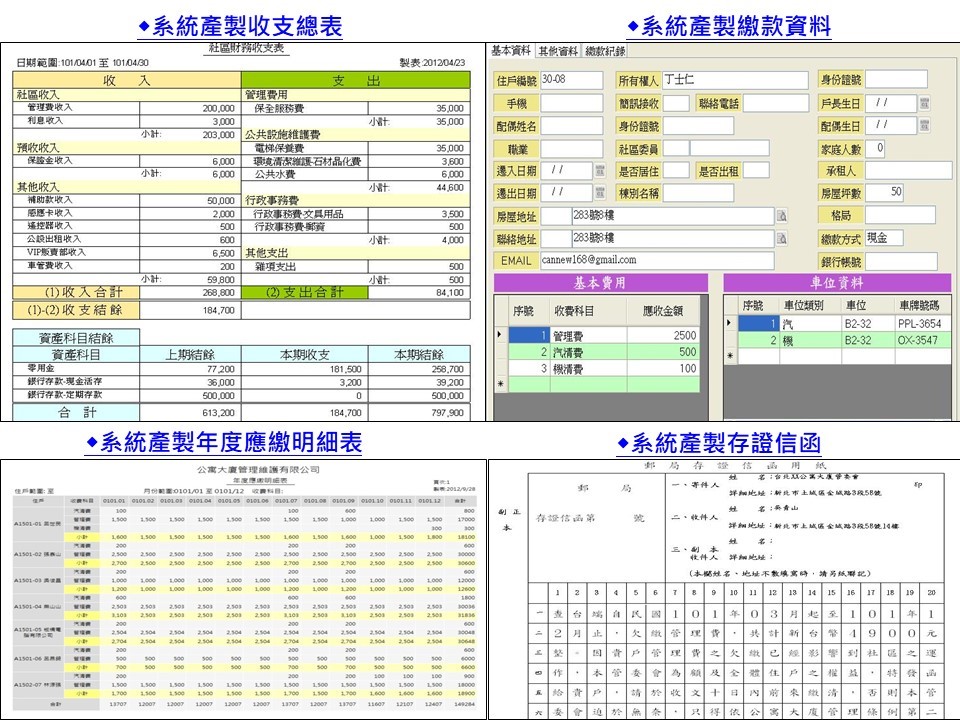This screenshot has width=960, height=720.
Task: Click the license plate cell OX-3547
Action: pos(923,340)
